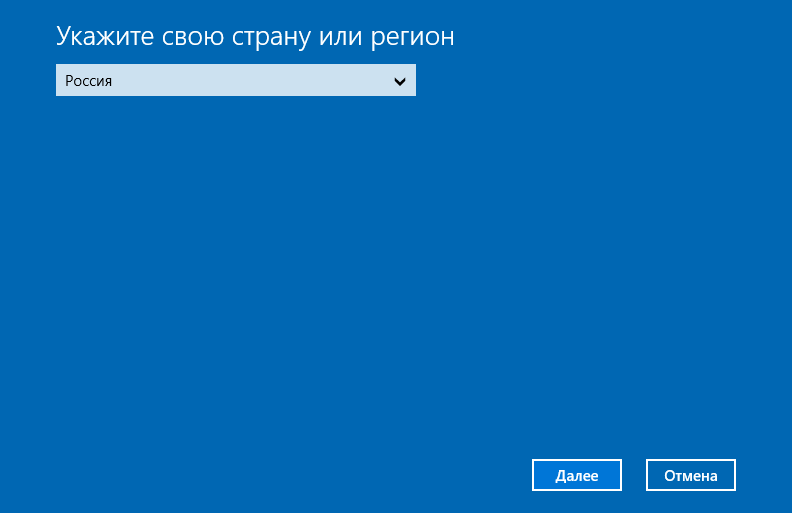
Task: Show region options using the black chevron
Action: tap(400, 81)
